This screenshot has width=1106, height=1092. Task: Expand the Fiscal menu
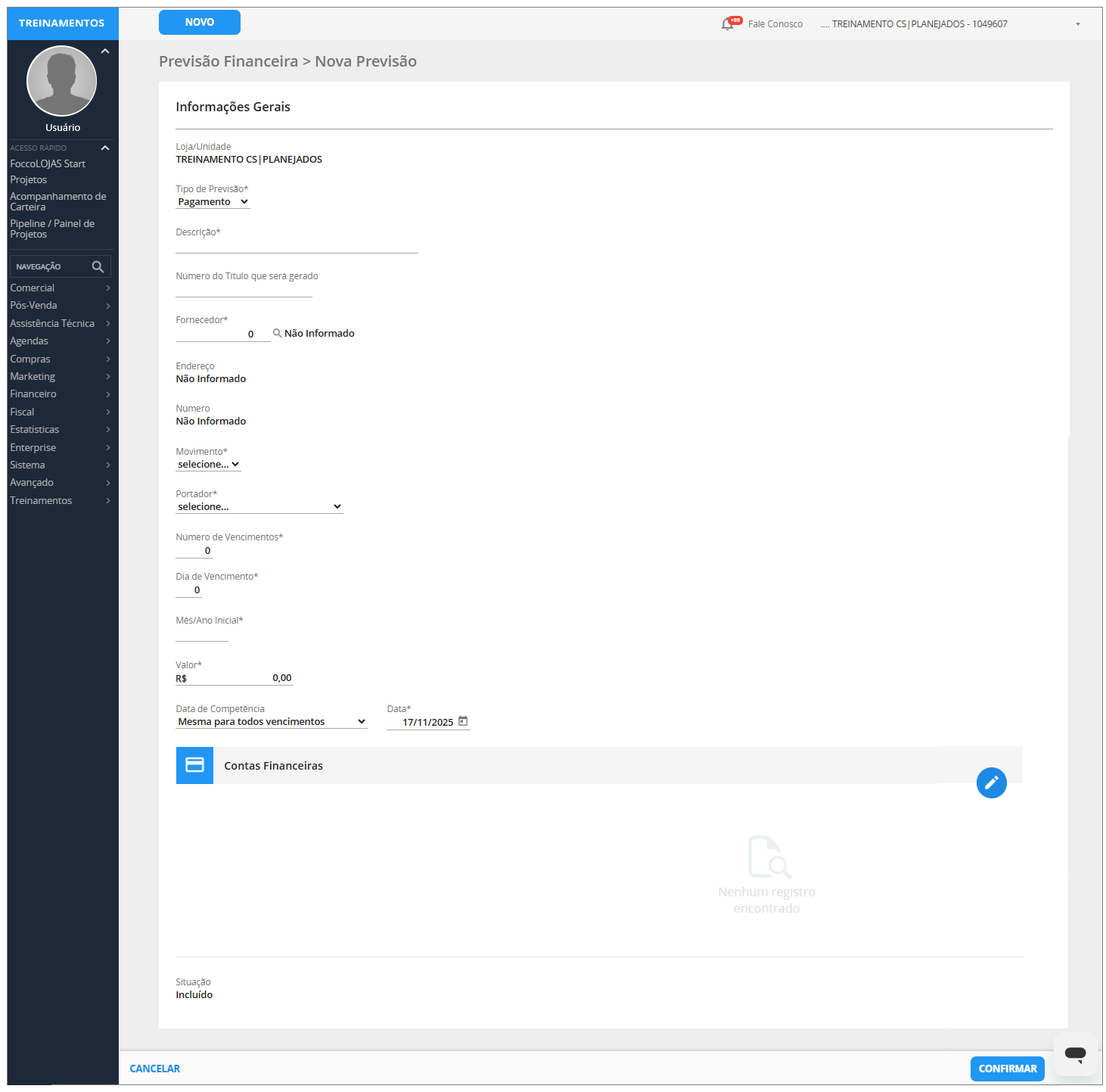(x=61, y=412)
